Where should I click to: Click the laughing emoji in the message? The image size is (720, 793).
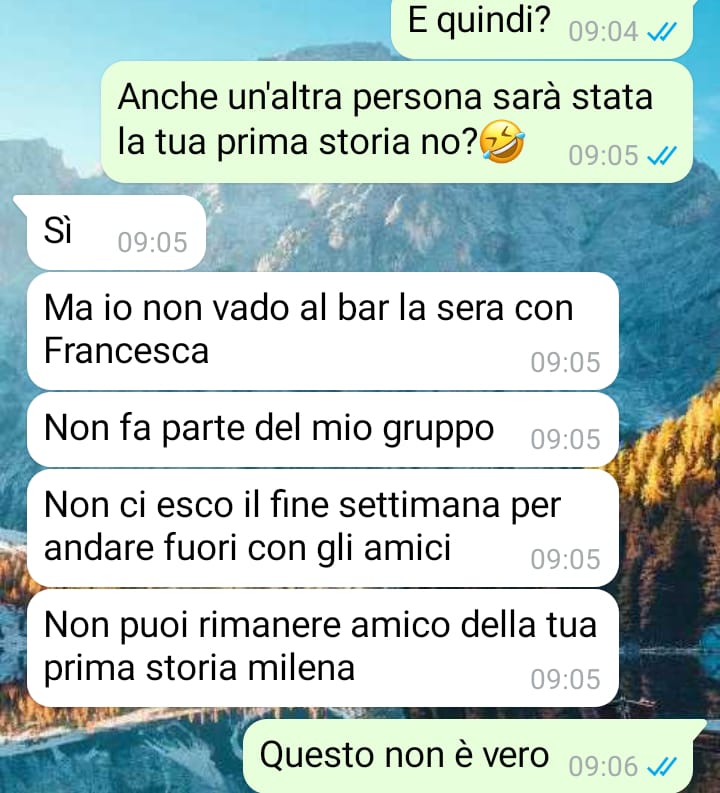[x=502, y=142]
